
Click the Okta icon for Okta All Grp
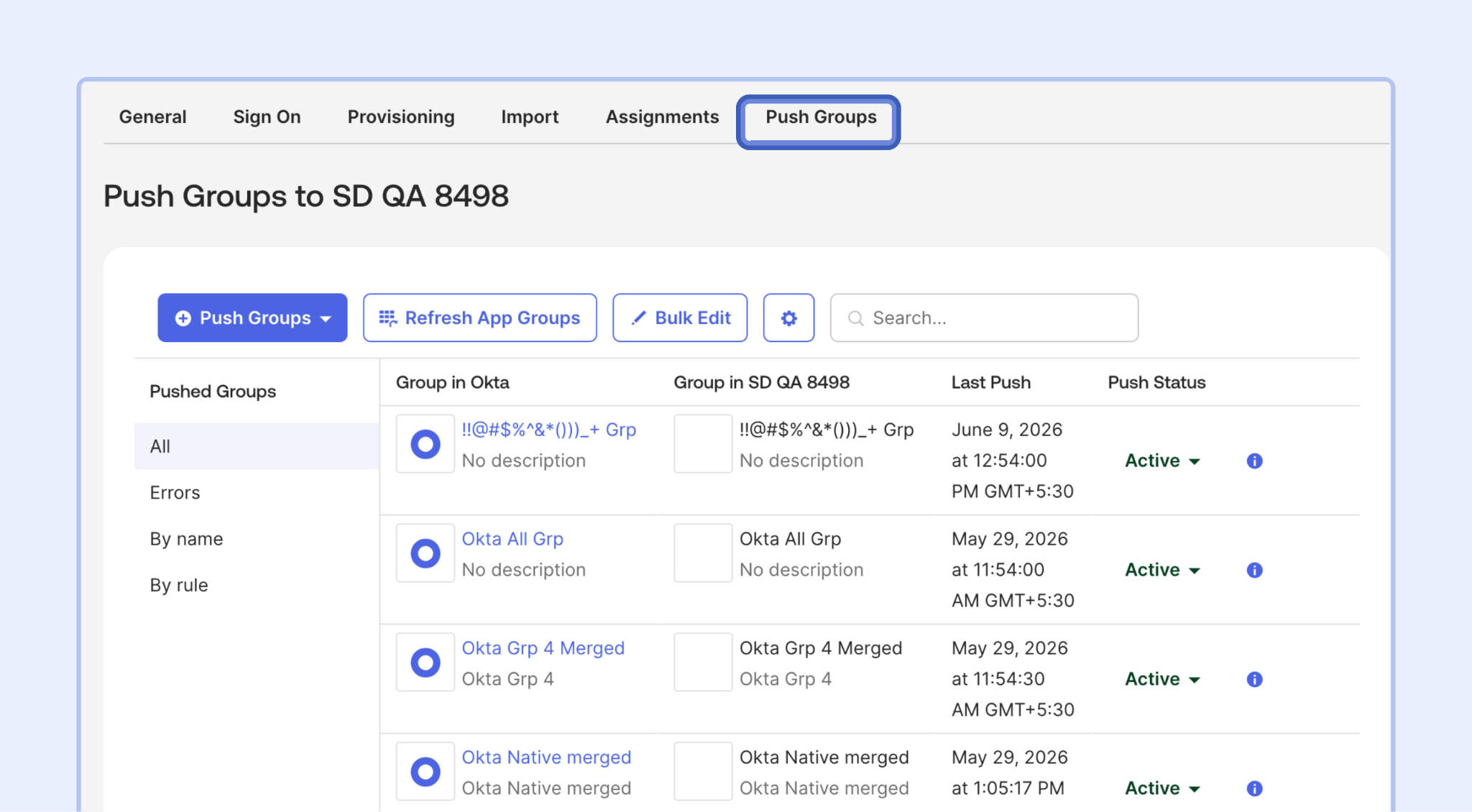pos(425,553)
